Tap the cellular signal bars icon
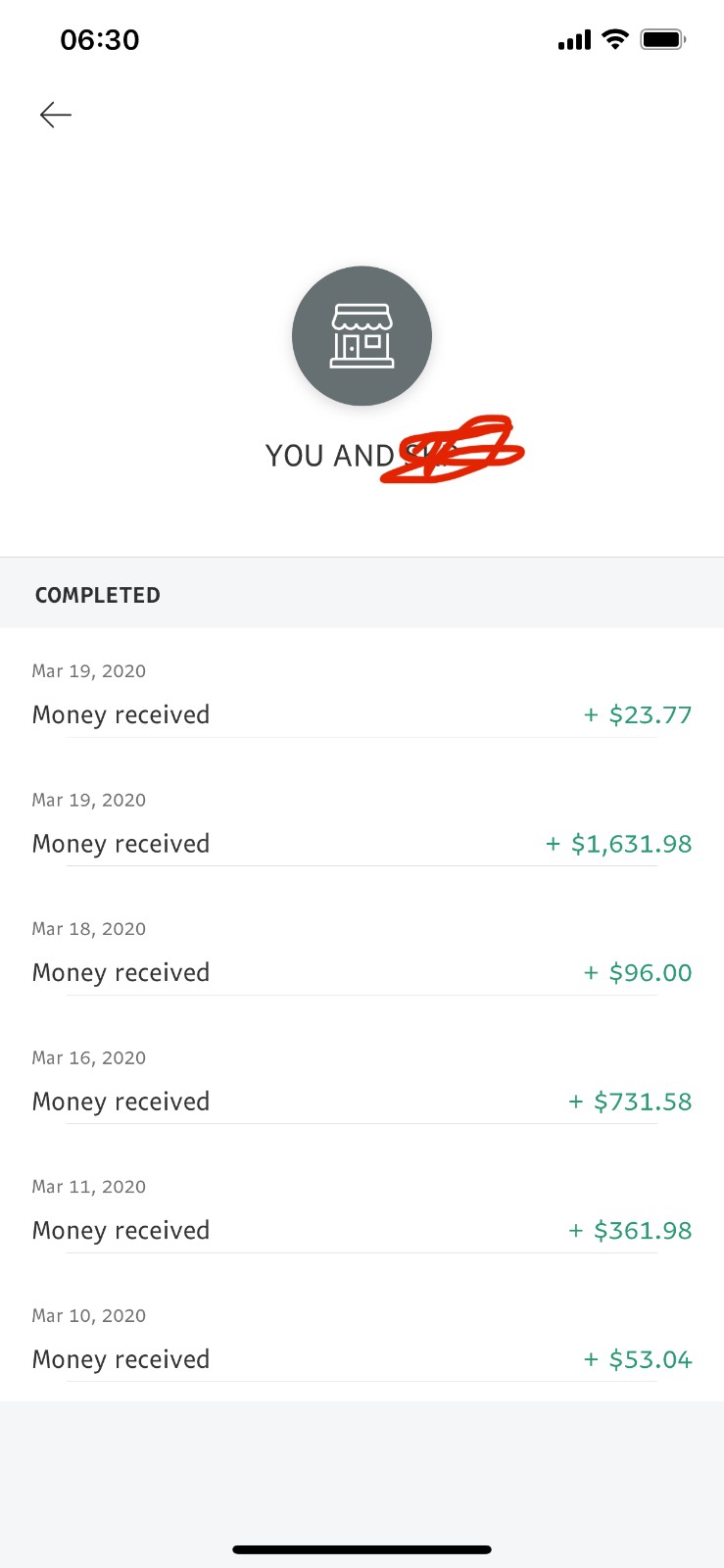This screenshot has width=724, height=1568. 574,40
